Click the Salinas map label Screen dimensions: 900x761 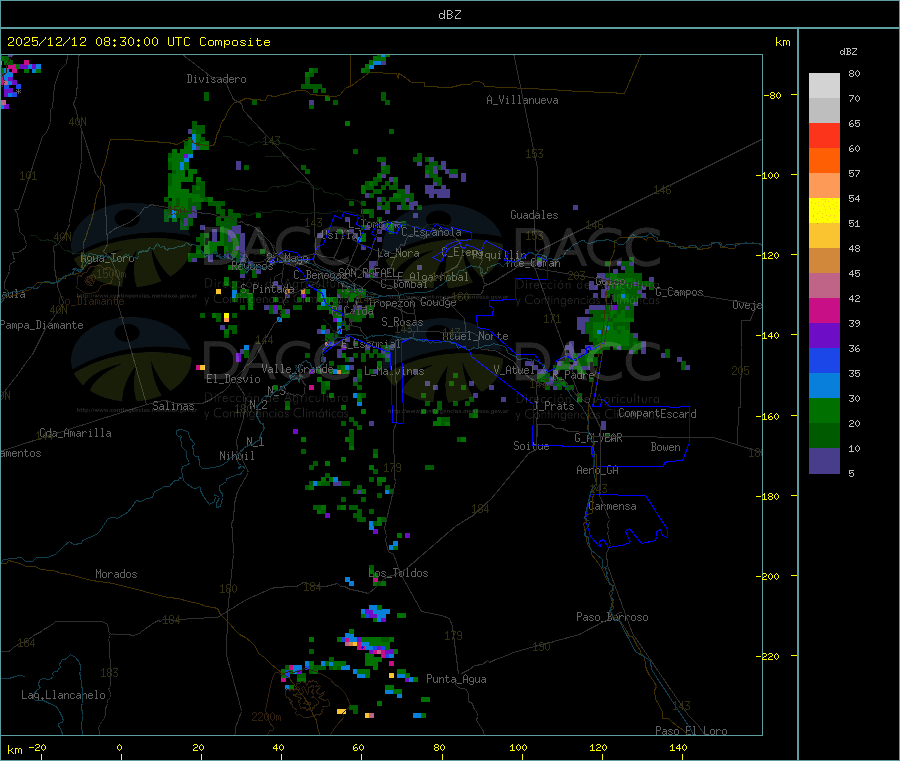coord(173,406)
